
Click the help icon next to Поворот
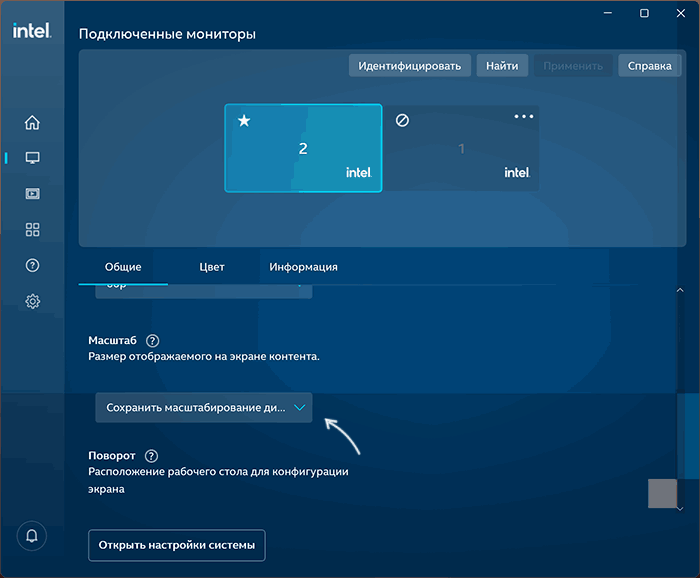click(x=151, y=456)
